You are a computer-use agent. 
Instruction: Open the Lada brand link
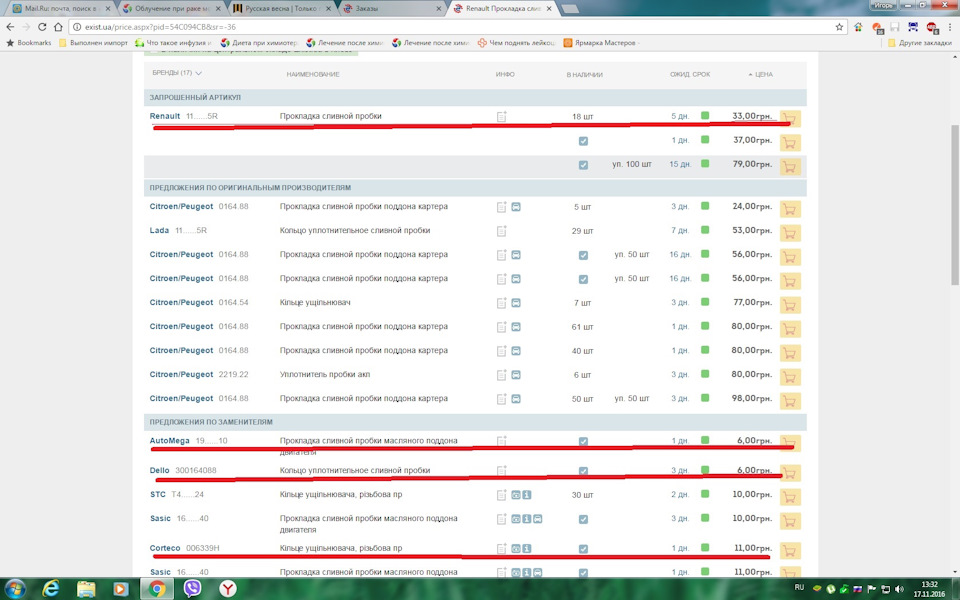(x=159, y=230)
